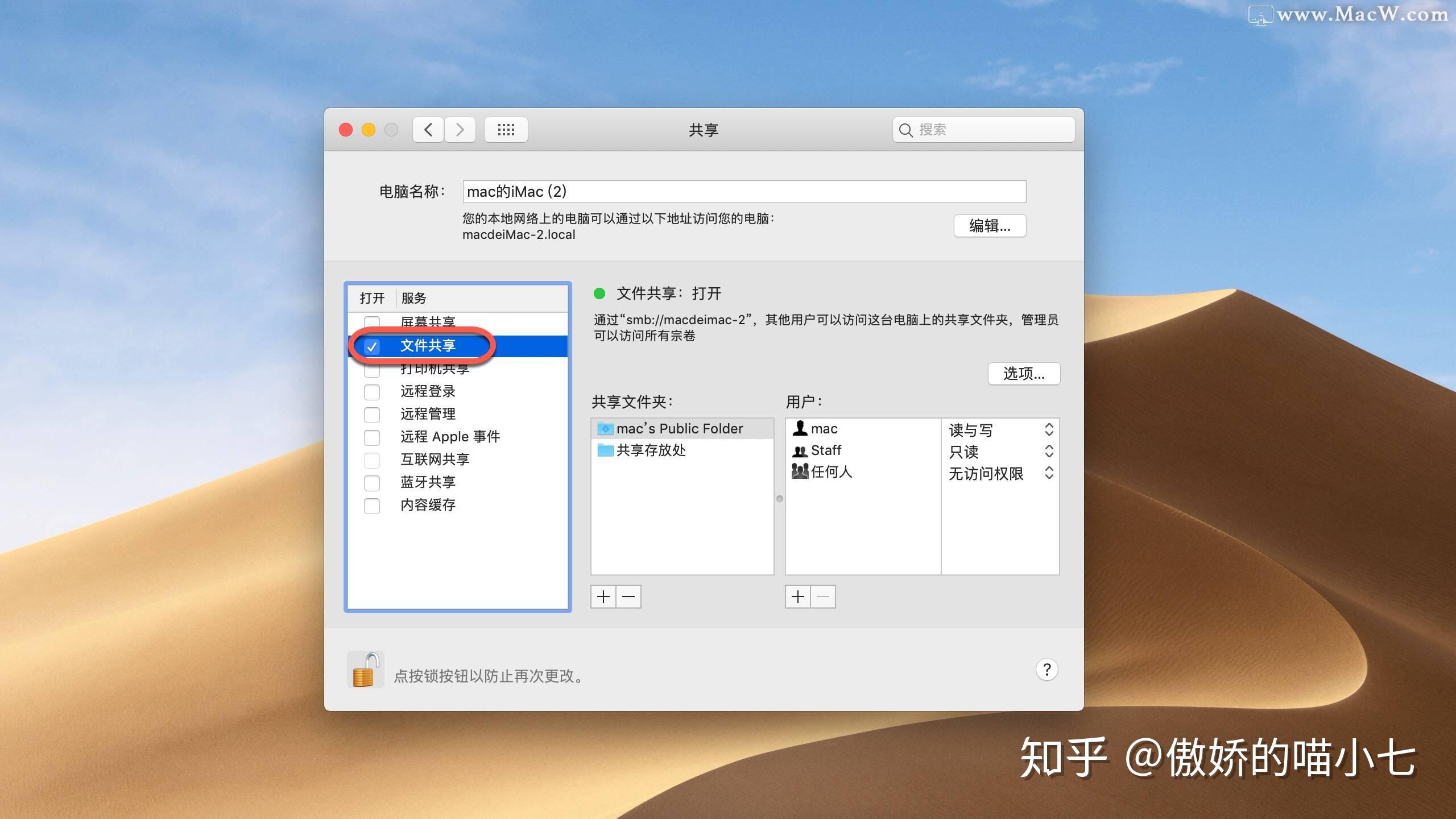The height and width of the screenshot is (819, 1456).
Task: Select mac's Public Folder in list
Action: point(679,429)
